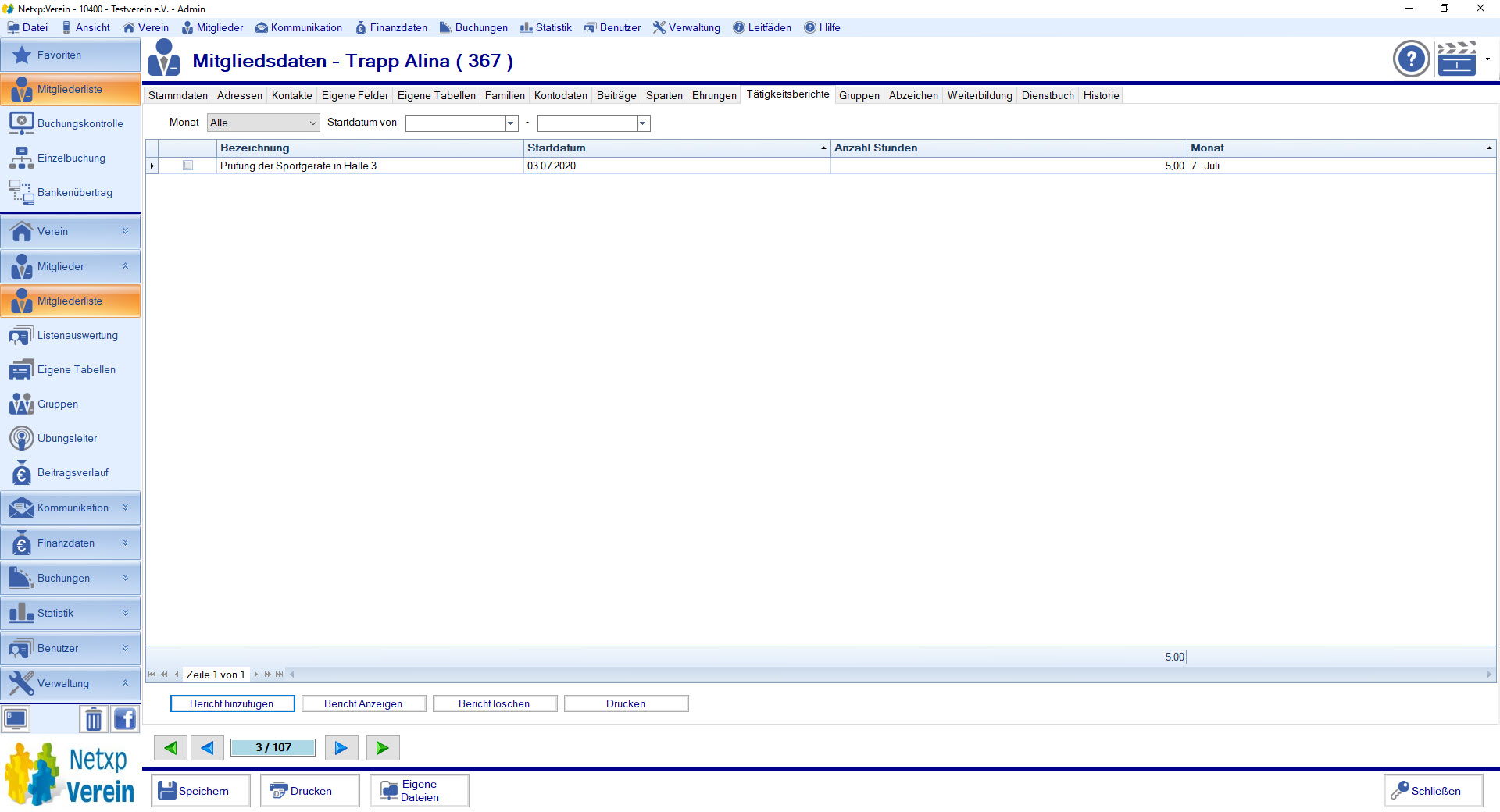Open the Startdatum von date picker dropdown
Screen dimensions: 1500x812
(x=511, y=123)
